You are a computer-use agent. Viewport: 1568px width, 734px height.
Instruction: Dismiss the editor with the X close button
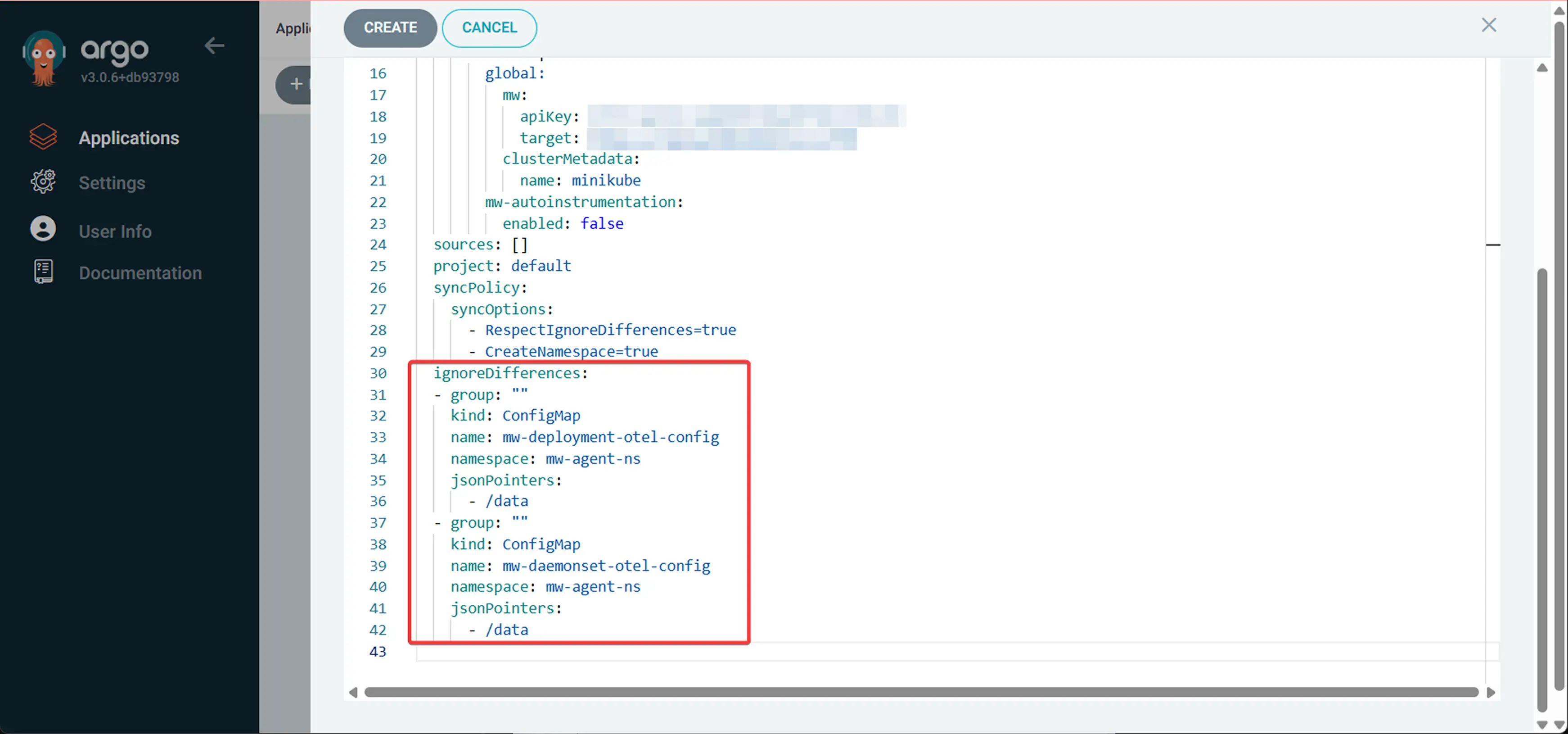click(1490, 25)
